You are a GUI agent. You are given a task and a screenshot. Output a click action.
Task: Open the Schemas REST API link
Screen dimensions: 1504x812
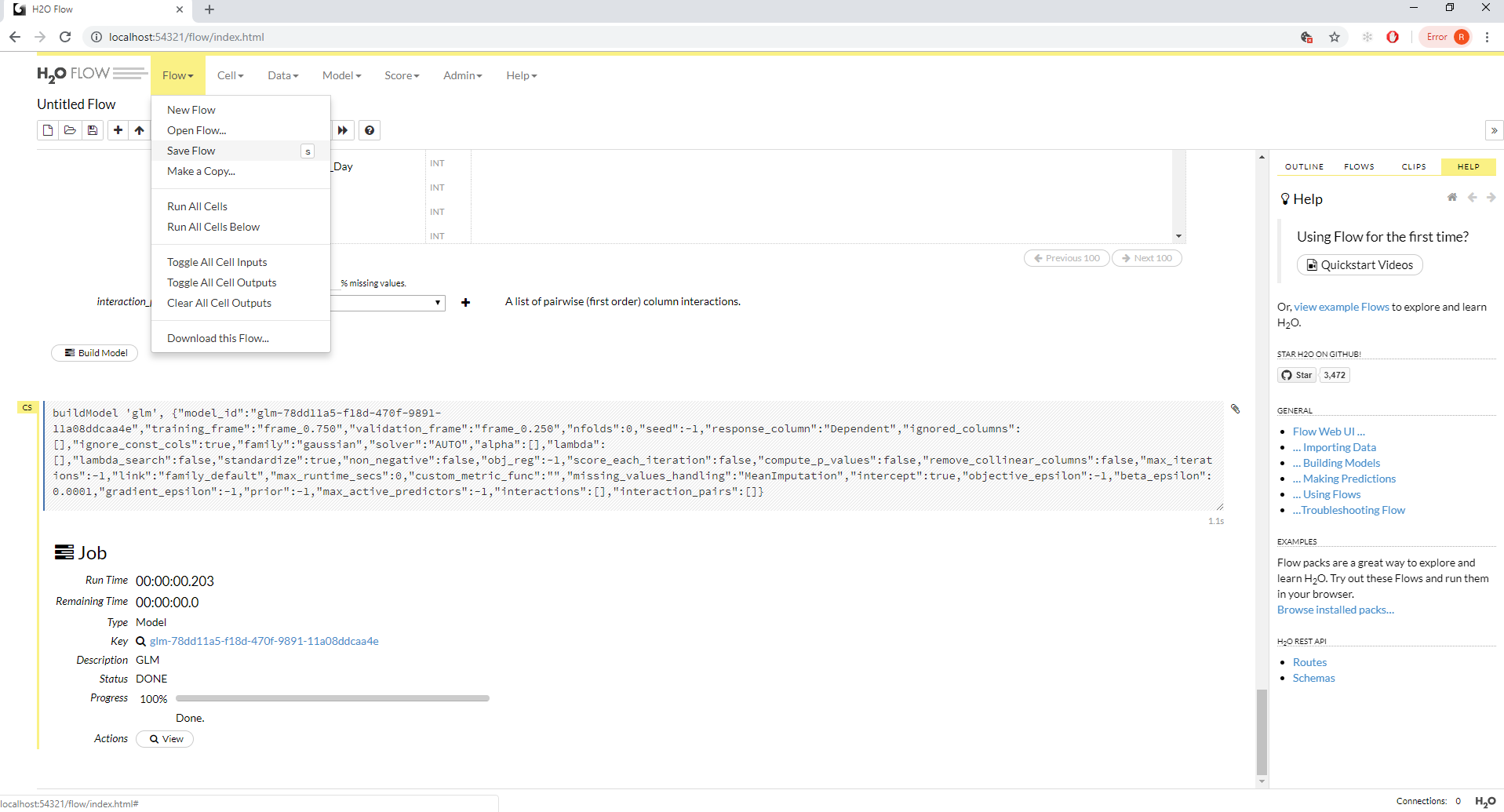pos(1313,678)
